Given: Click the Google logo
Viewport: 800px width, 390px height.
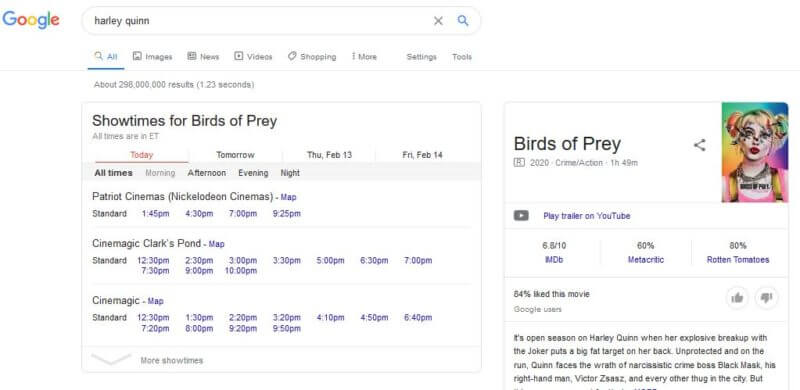Looking at the screenshot, I should [x=31, y=20].
